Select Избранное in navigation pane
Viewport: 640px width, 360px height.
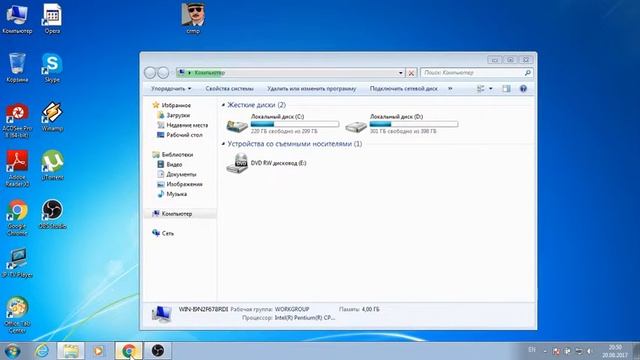click(176, 105)
